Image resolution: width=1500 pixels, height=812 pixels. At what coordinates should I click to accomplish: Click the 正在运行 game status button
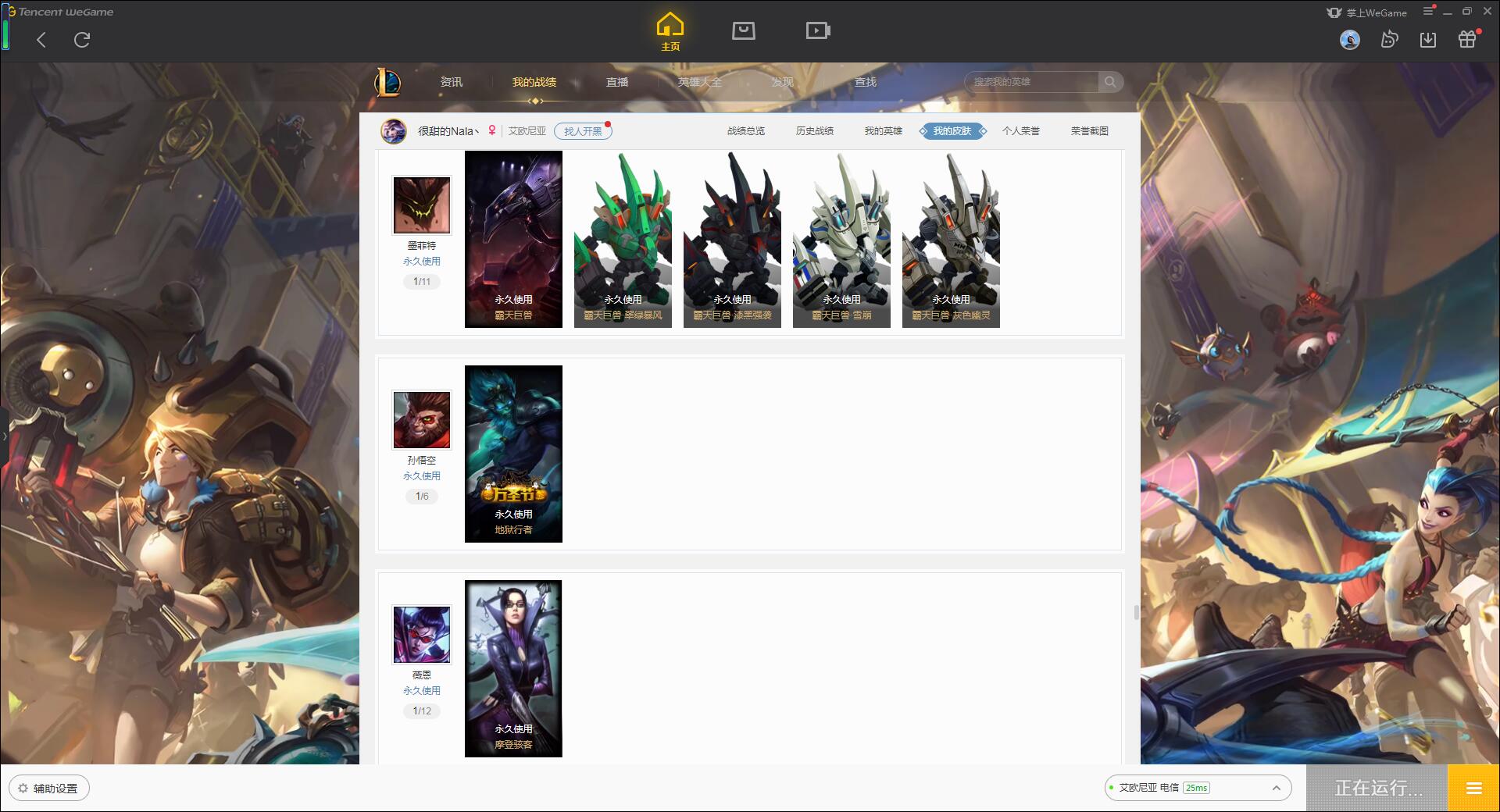pos(1378,788)
